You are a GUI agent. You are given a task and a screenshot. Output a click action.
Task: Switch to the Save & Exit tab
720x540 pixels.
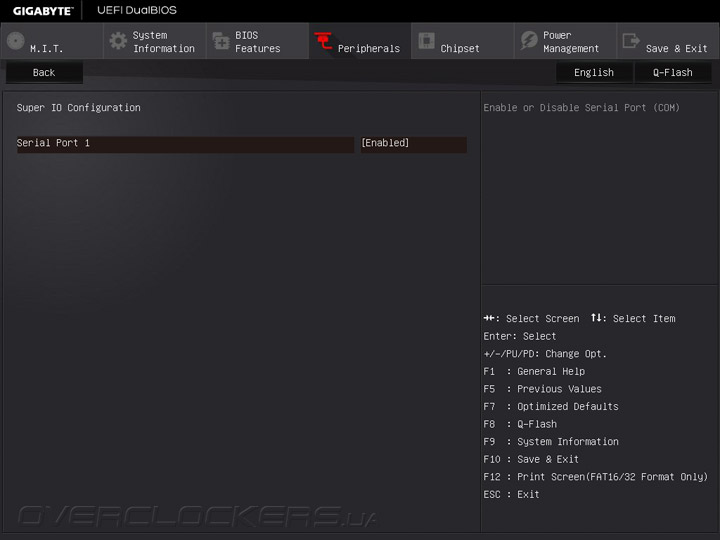tap(668, 41)
